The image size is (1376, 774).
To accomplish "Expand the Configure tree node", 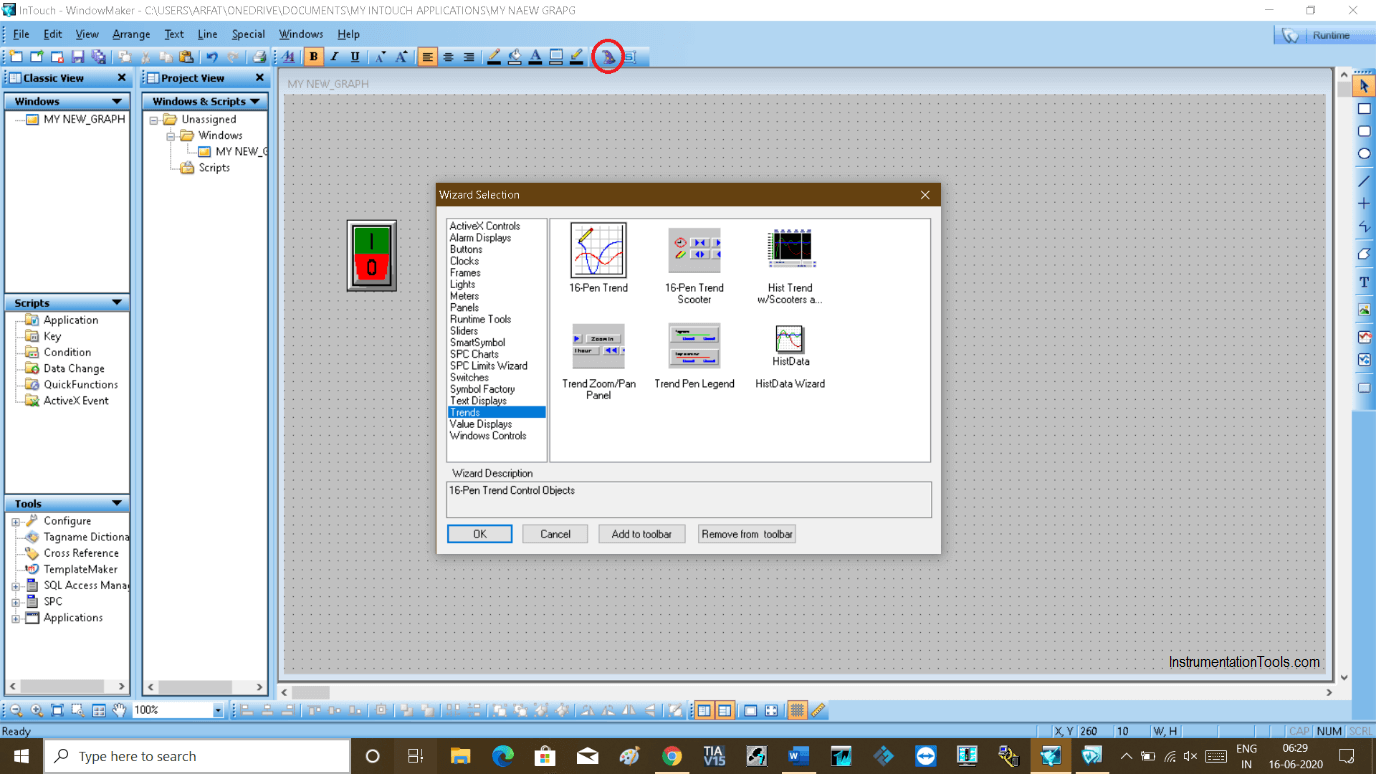I will click(x=16, y=521).
